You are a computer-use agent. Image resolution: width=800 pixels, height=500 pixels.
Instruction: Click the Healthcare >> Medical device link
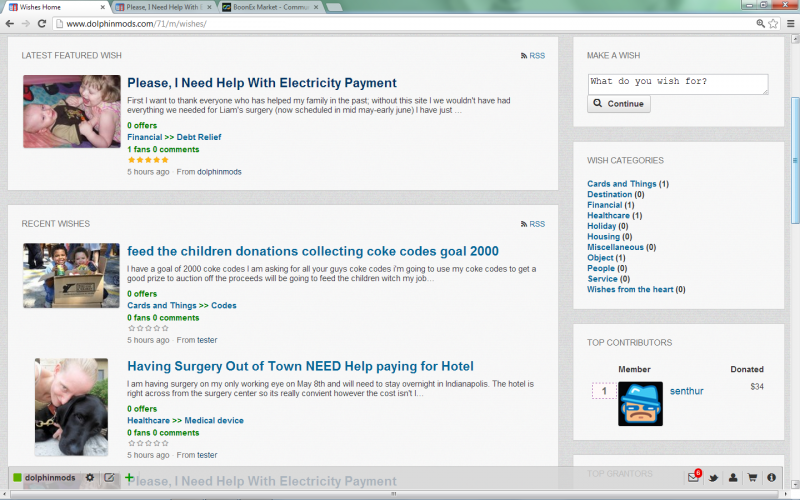pyautogui.click(x=185, y=420)
